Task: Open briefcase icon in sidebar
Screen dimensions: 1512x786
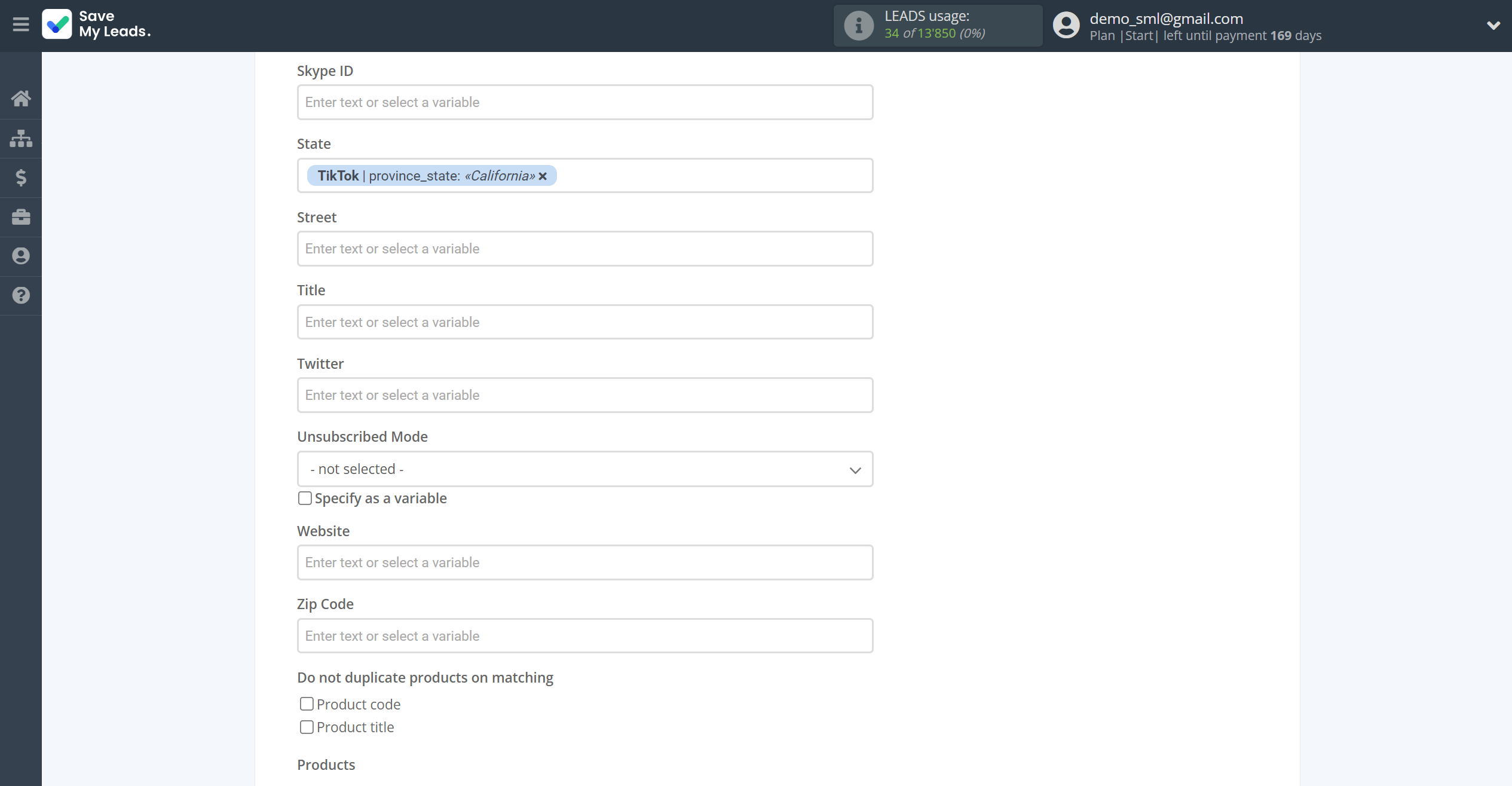Action: [21, 216]
